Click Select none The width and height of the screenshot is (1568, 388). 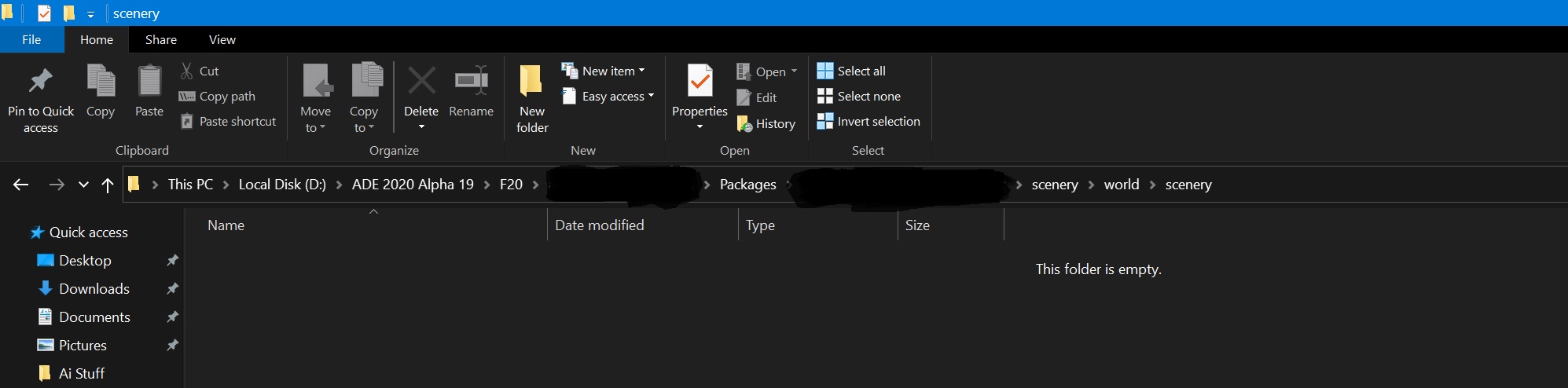click(x=859, y=96)
